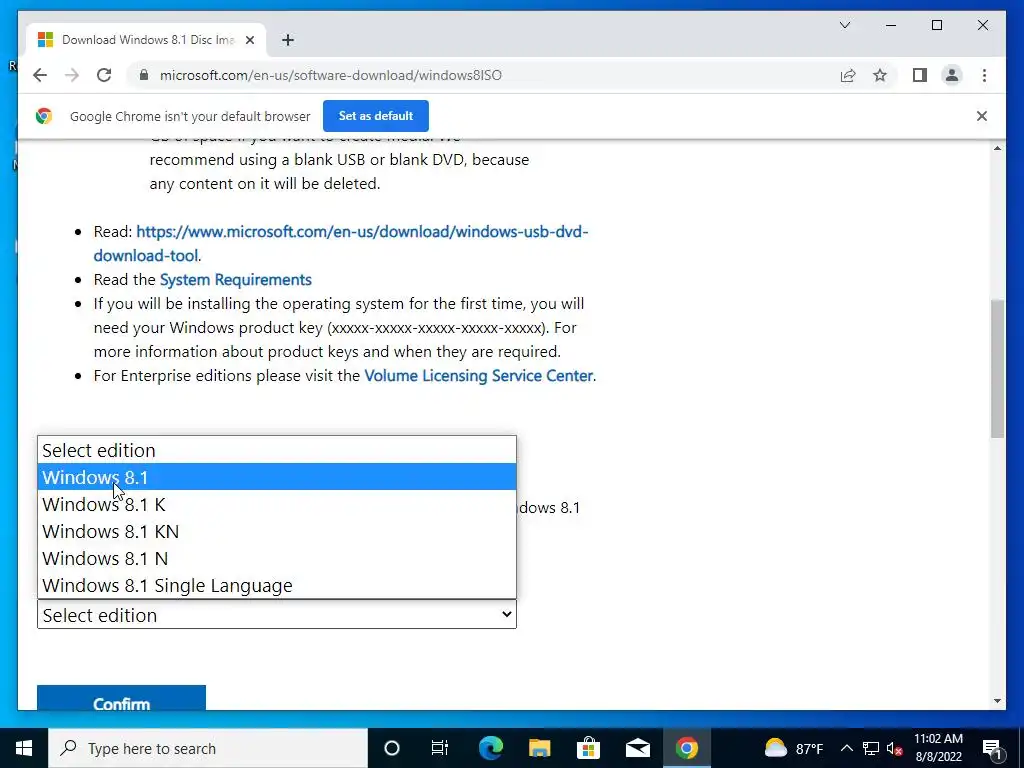Click the Chrome taskbar icon

pos(686,748)
